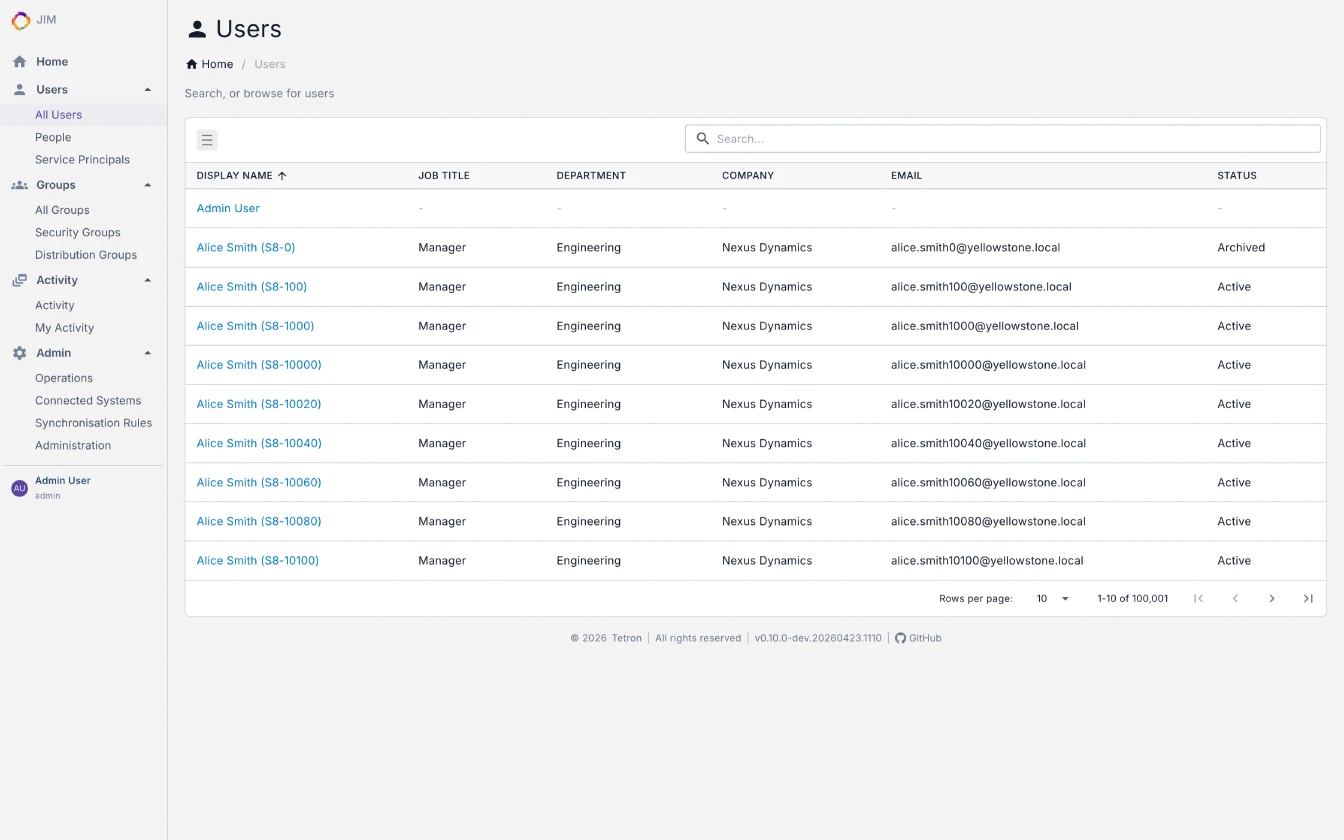
Task: Click the Admin gear icon in sidebar
Action: [19, 353]
